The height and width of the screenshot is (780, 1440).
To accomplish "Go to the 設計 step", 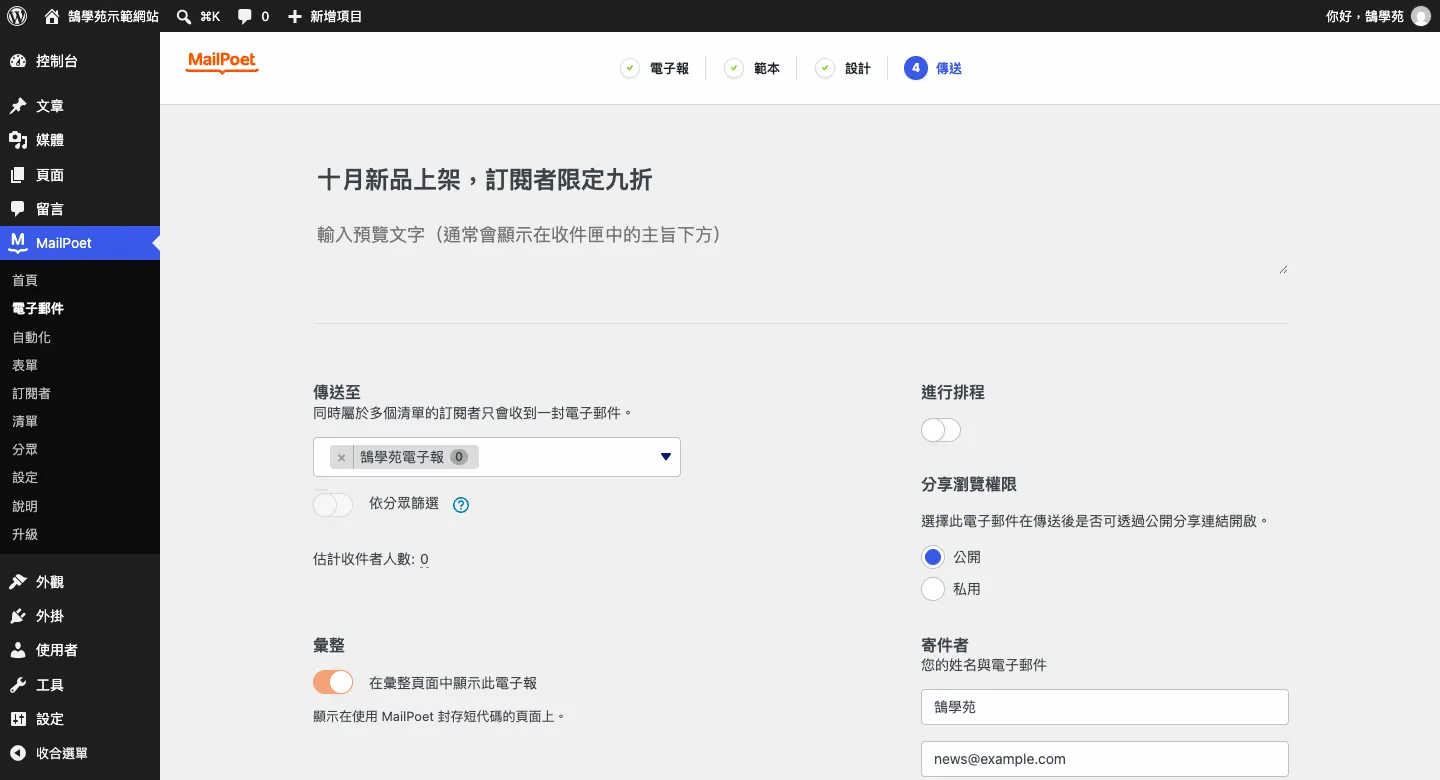I will pyautogui.click(x=843, y=68).
